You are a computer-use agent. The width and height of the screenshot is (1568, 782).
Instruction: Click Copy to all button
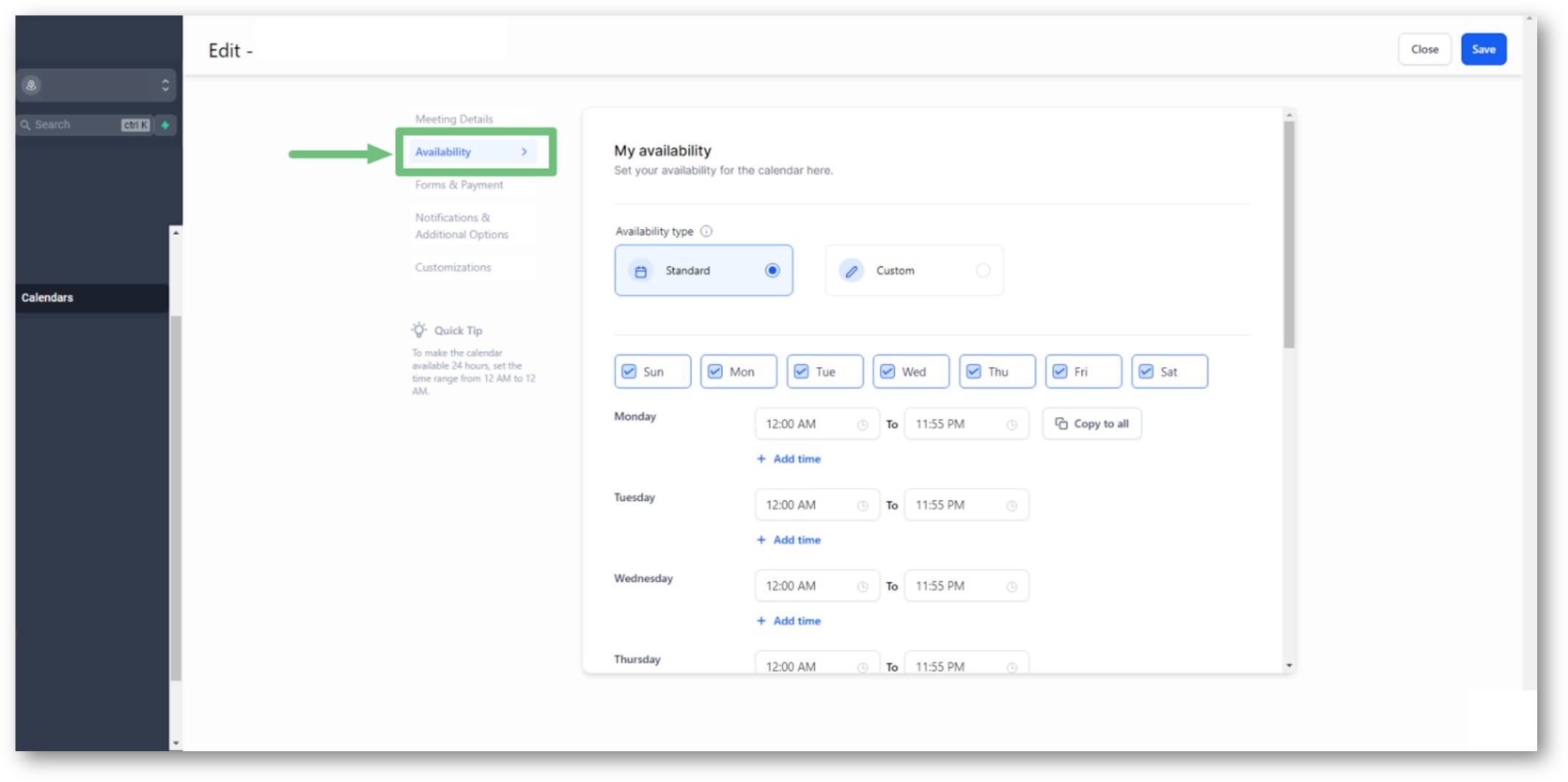1092,424
